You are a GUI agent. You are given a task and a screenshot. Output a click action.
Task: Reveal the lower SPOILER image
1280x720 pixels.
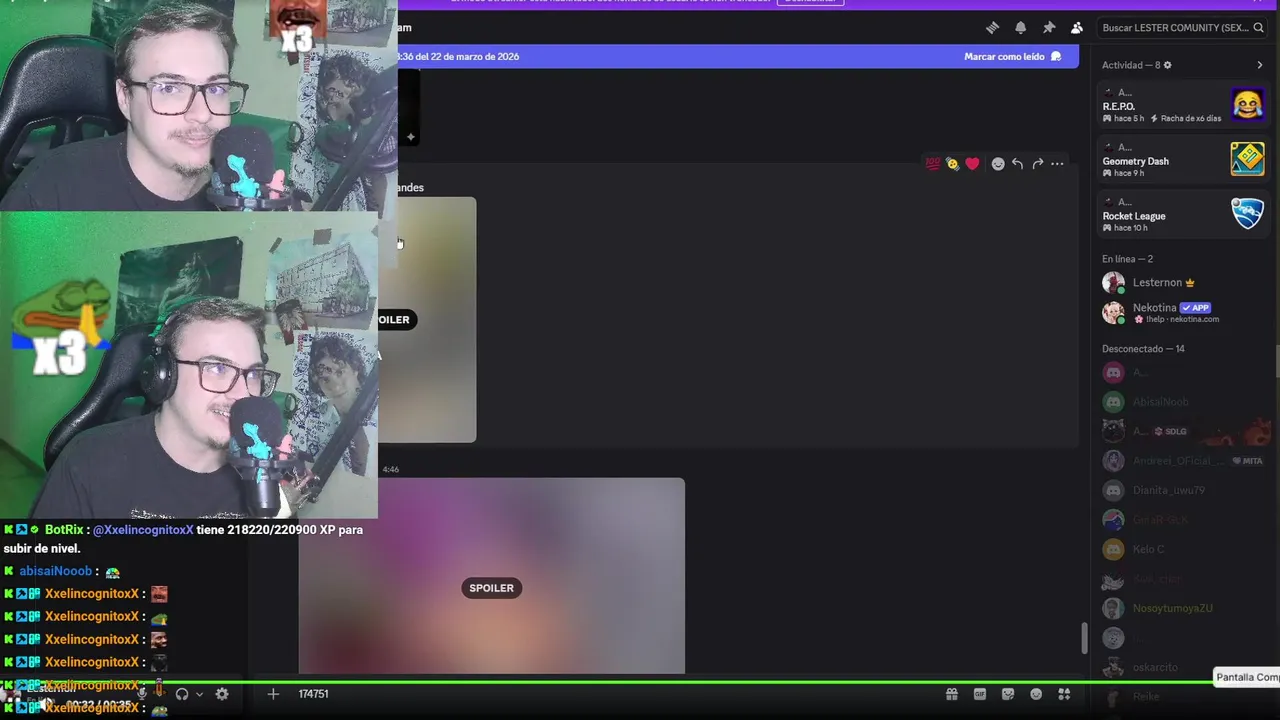coord(491,576)
